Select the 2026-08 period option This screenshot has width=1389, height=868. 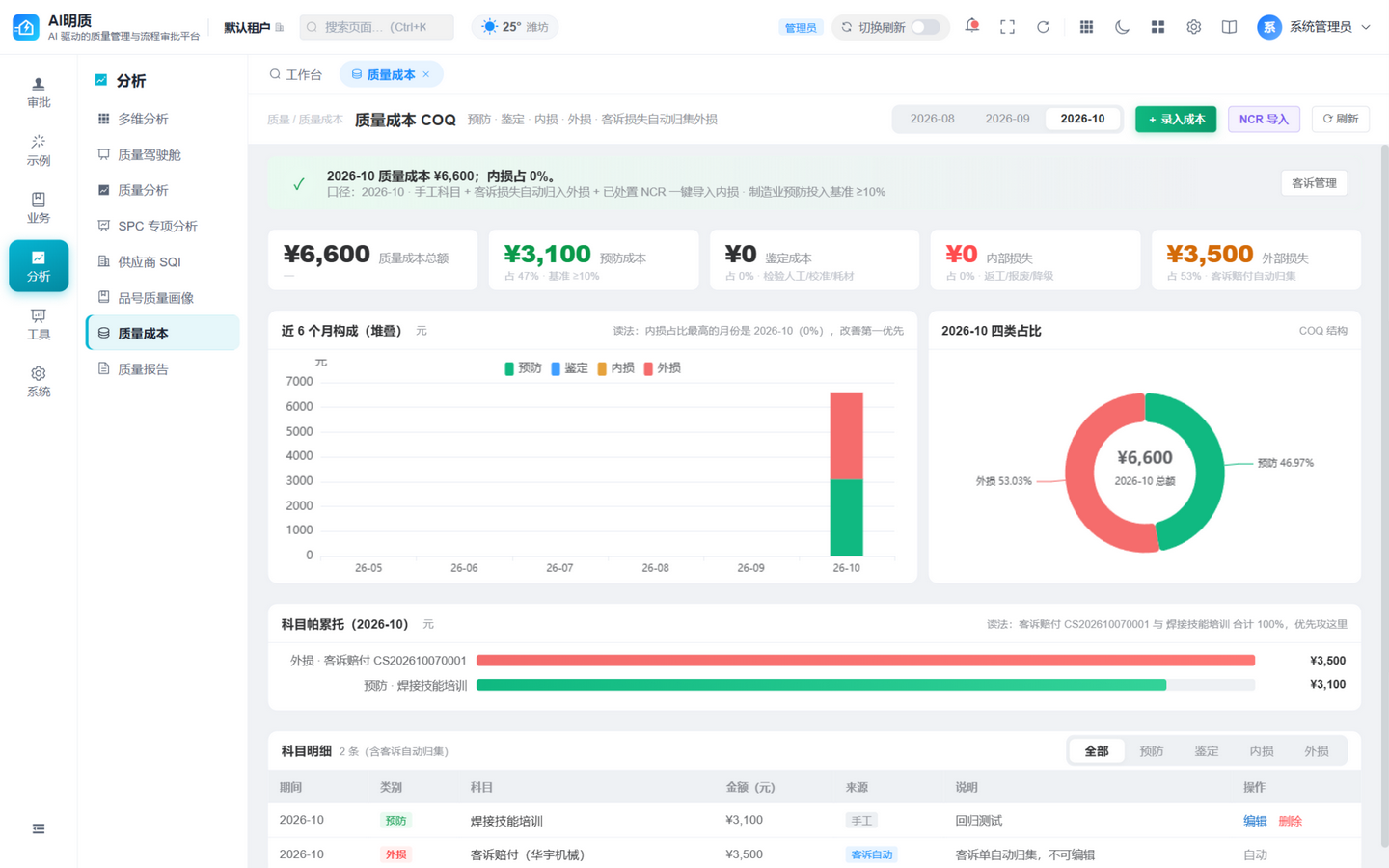932,119
